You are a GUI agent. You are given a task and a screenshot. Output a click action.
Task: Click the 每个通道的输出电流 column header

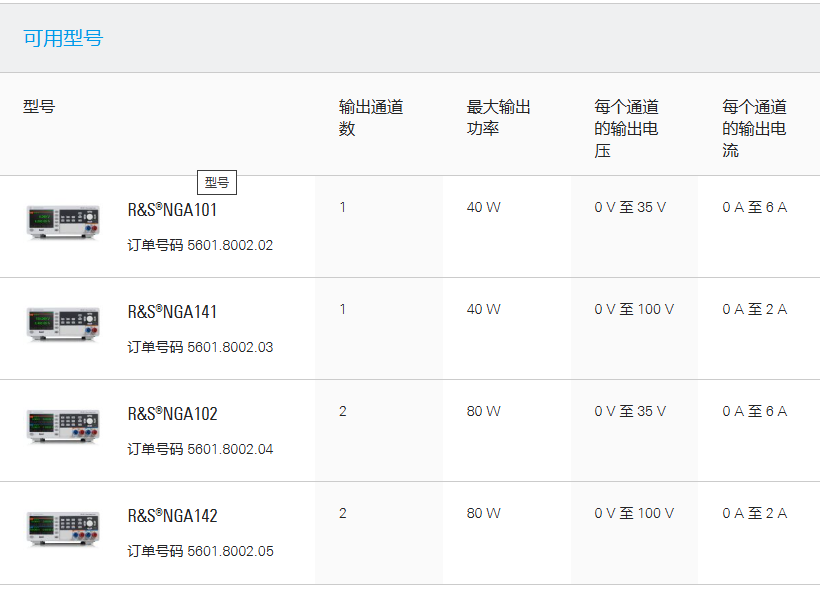click(x=754, y=129)
